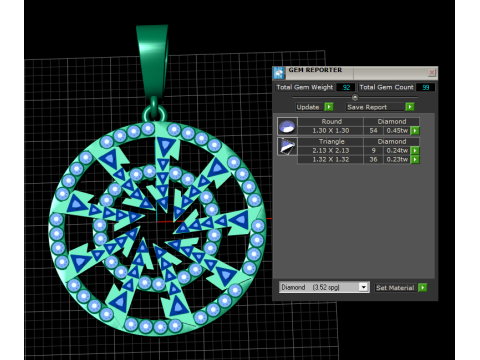Click the Total Gem Weight value field
This screenshot has height=360, width=480.
pos(346,87)
